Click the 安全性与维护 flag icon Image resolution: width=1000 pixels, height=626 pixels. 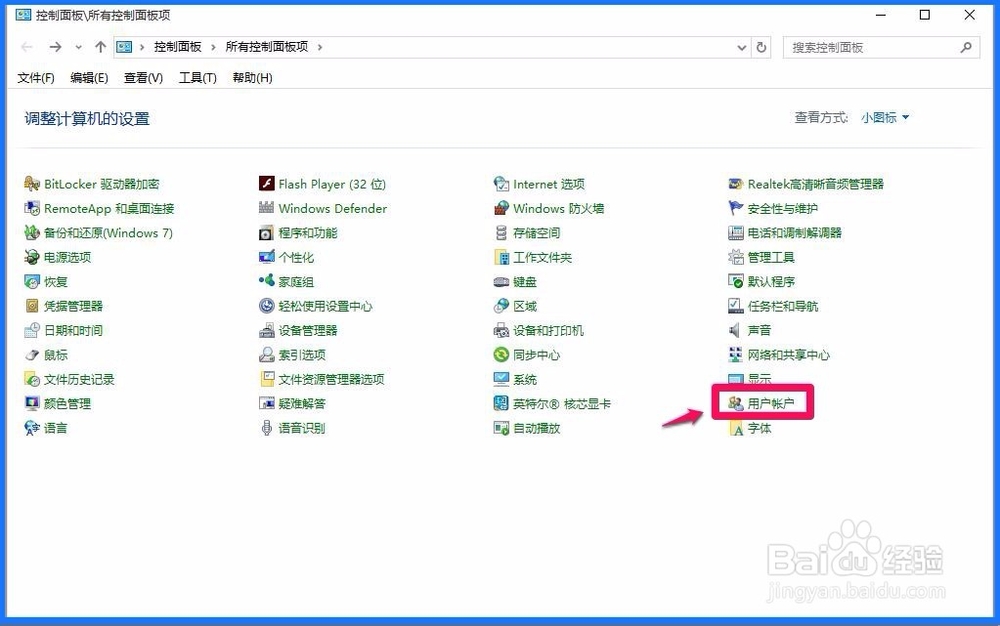736,208
